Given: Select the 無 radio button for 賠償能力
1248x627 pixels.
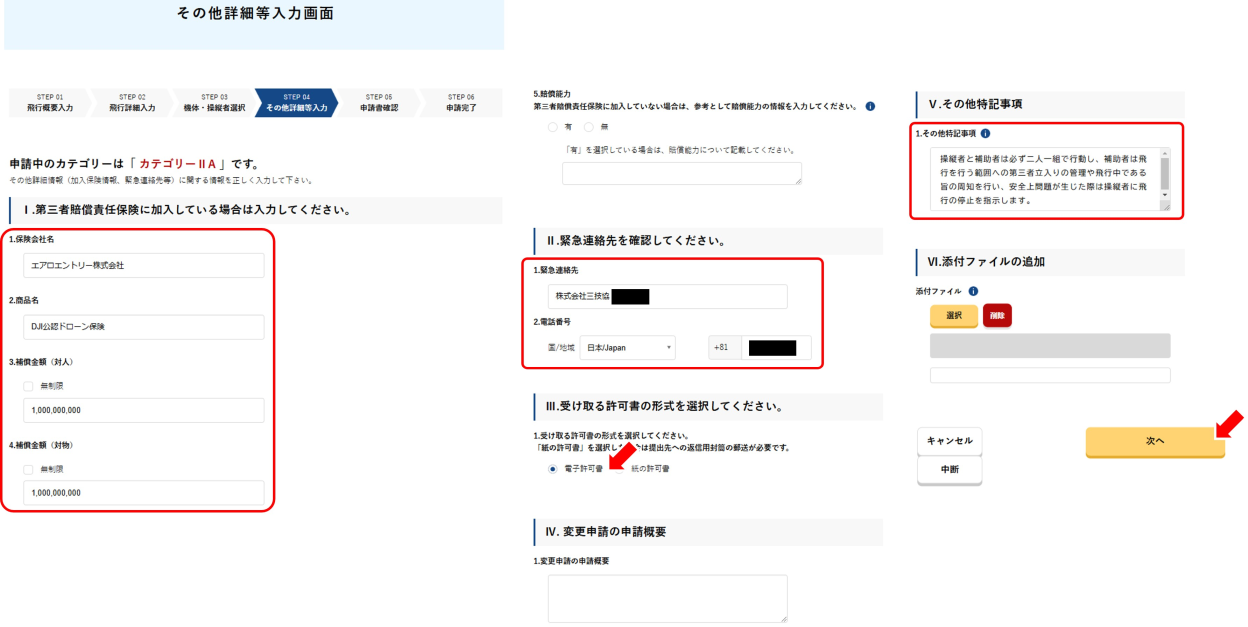Looking at the screenshot, I should [588, 127].
